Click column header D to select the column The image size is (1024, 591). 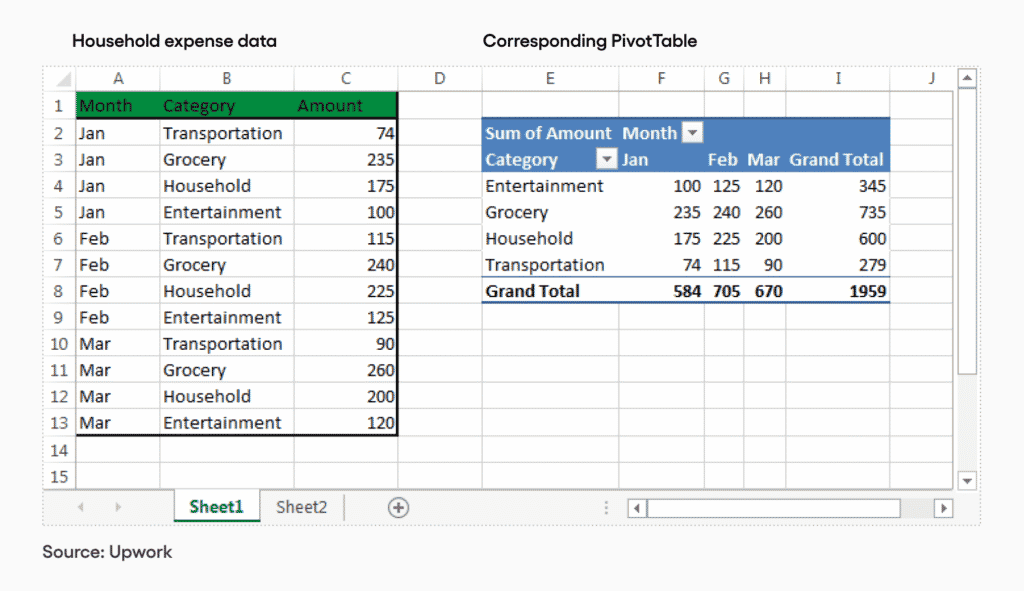tap(438, 78)
